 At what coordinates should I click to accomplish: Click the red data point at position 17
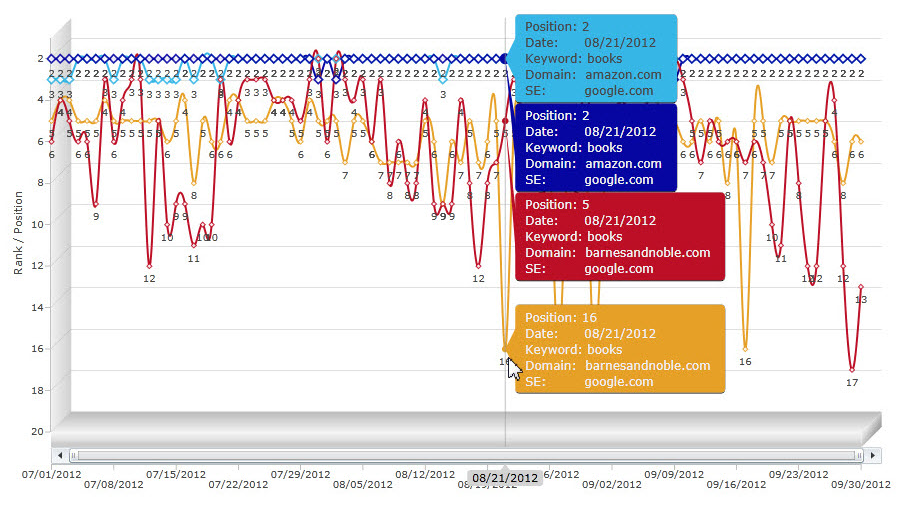click(852, 369)
